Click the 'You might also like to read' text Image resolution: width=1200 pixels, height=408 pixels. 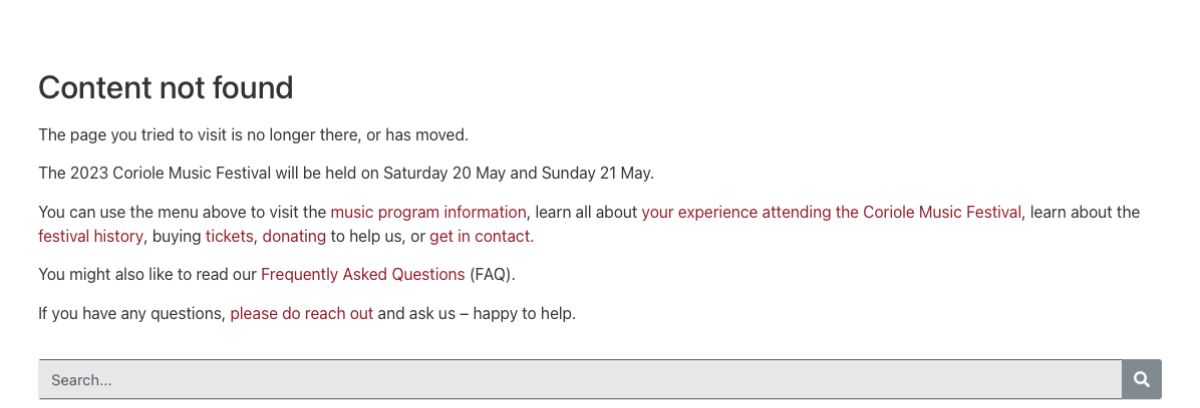148,274
